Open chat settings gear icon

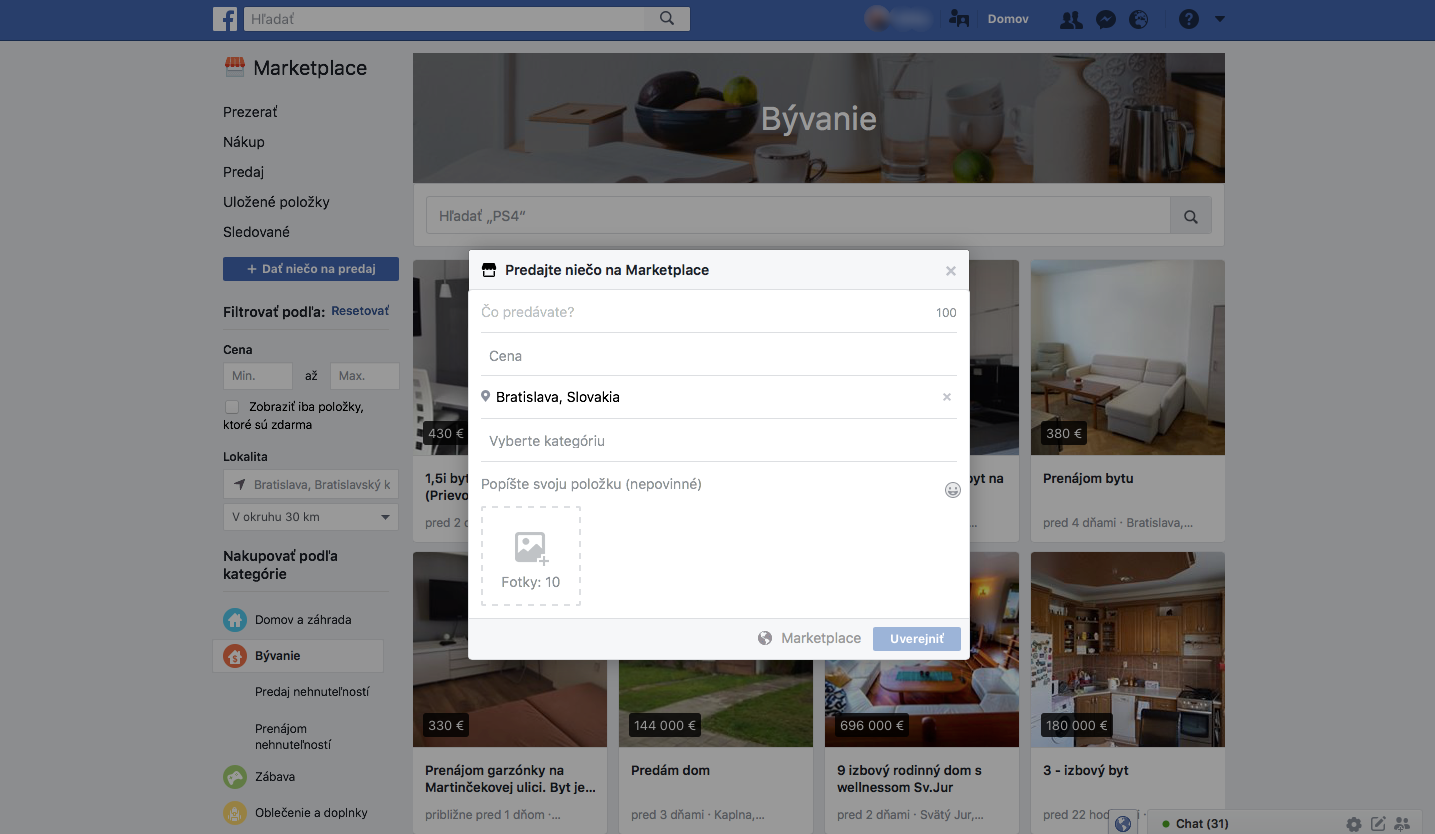(1354, 824)
